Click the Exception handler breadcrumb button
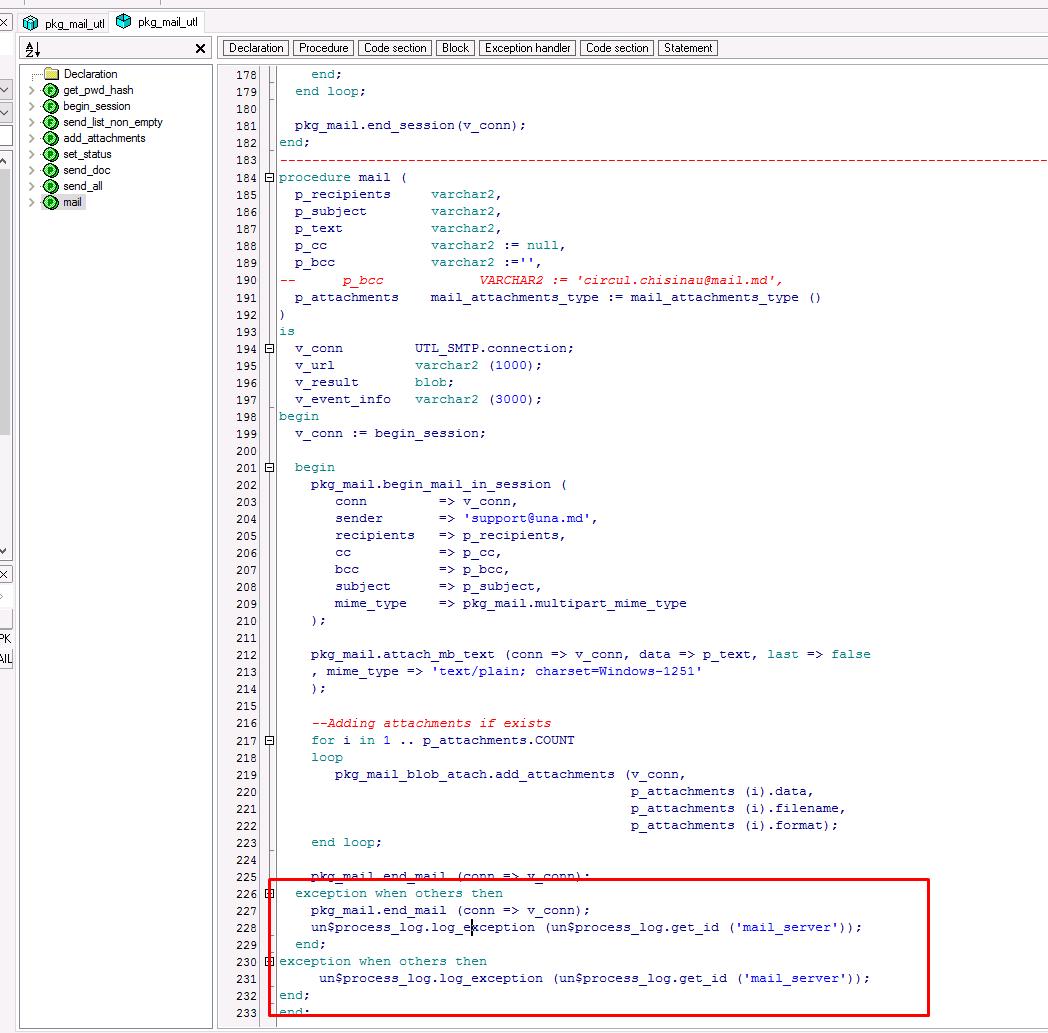1048x1033 pixels. (x=527, y=48)
